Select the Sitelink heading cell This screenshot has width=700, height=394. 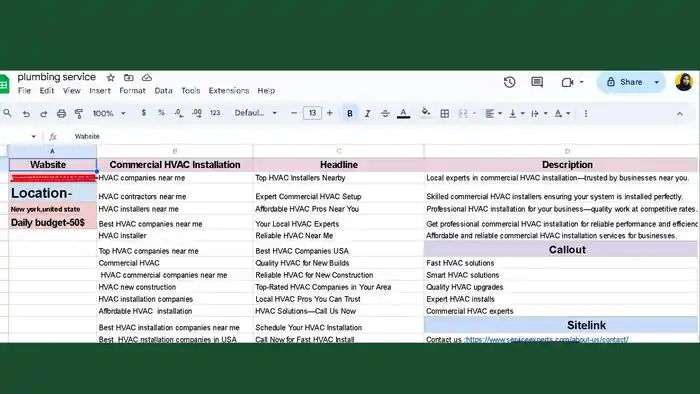(x=561, y=325)
